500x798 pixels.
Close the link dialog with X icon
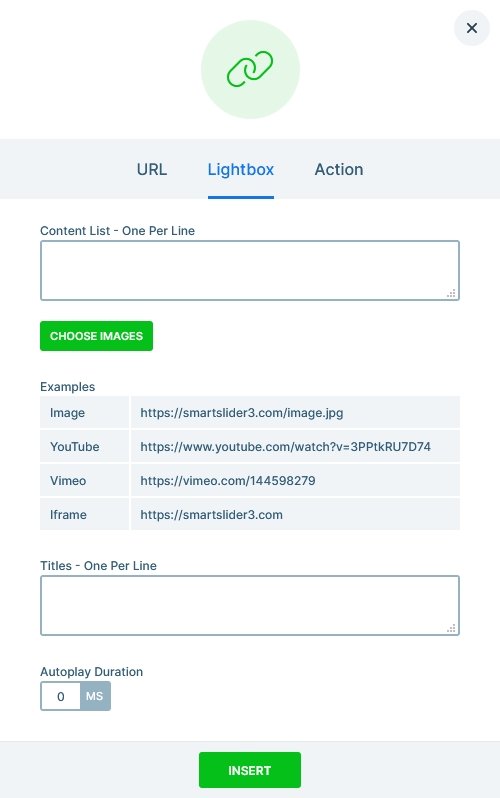[471, 28]
